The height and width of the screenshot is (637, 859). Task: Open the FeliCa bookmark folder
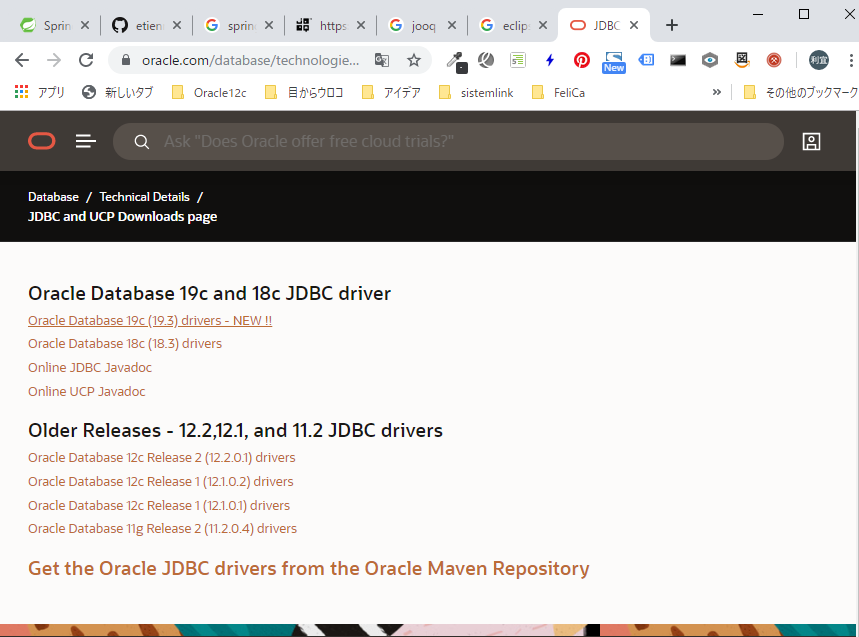point(558,93)
